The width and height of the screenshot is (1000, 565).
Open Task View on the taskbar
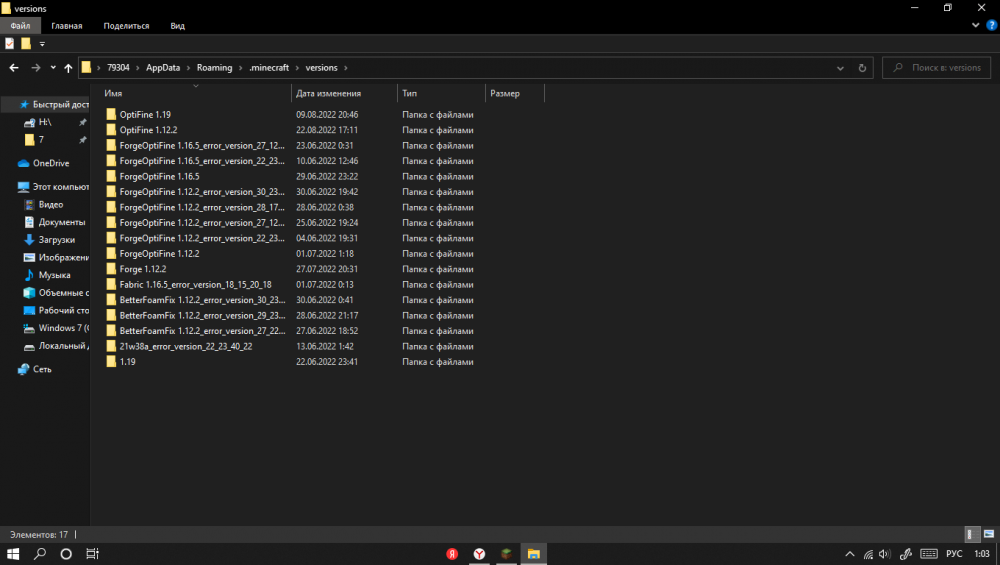click(92, 554)
